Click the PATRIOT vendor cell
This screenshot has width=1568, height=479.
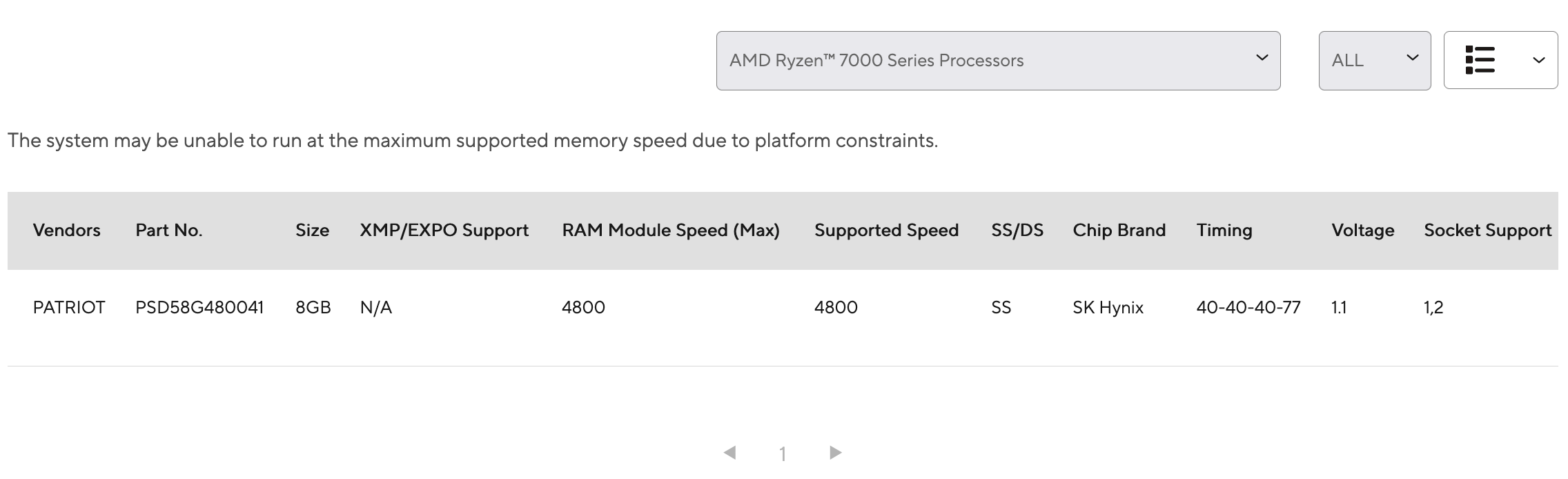click(69, 308)
